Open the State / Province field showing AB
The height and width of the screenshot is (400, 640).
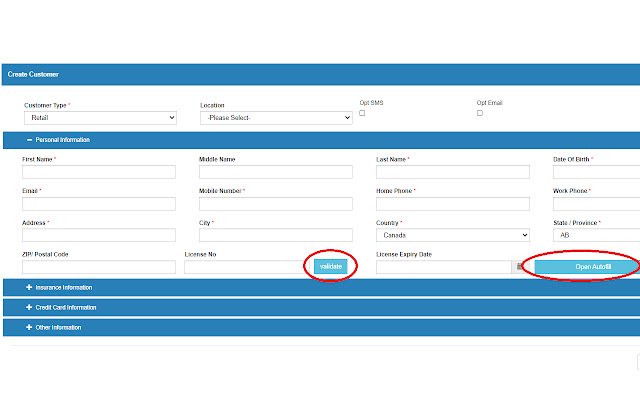click(596, 235)
